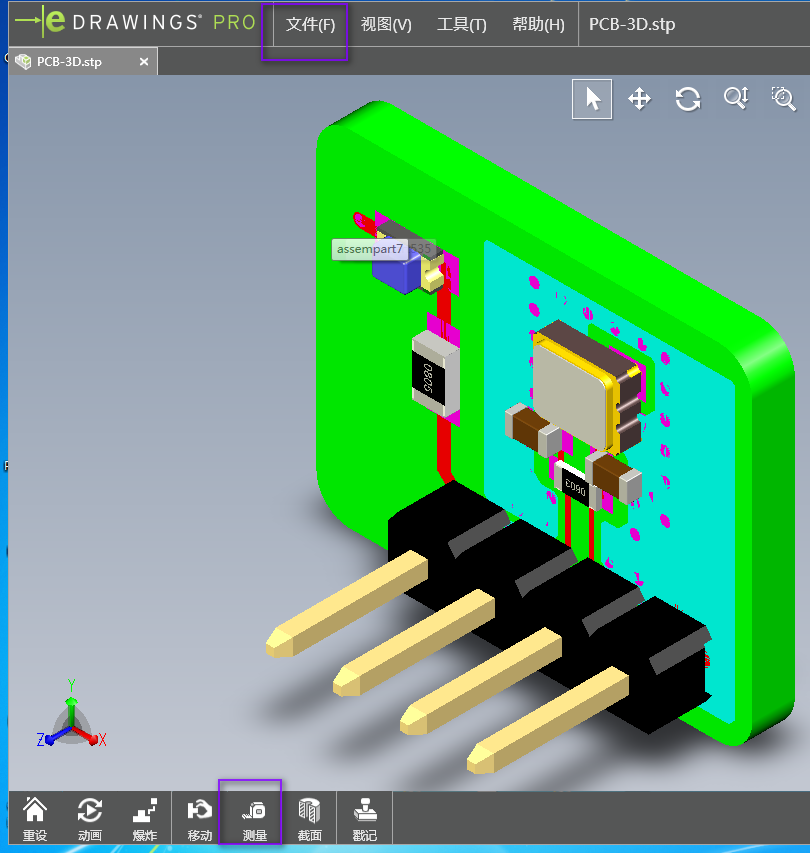This screenshot has height=853, width=810.
Task: Select the Zoom tool
Action: point(735,98)
